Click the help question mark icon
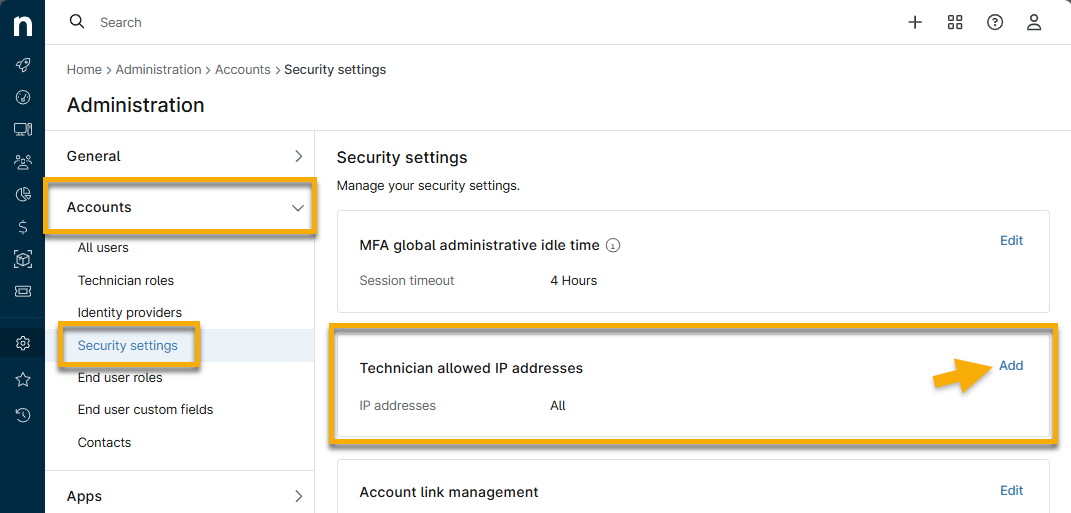The height and width of the screenshot is (513, 1071). point(995,22)
